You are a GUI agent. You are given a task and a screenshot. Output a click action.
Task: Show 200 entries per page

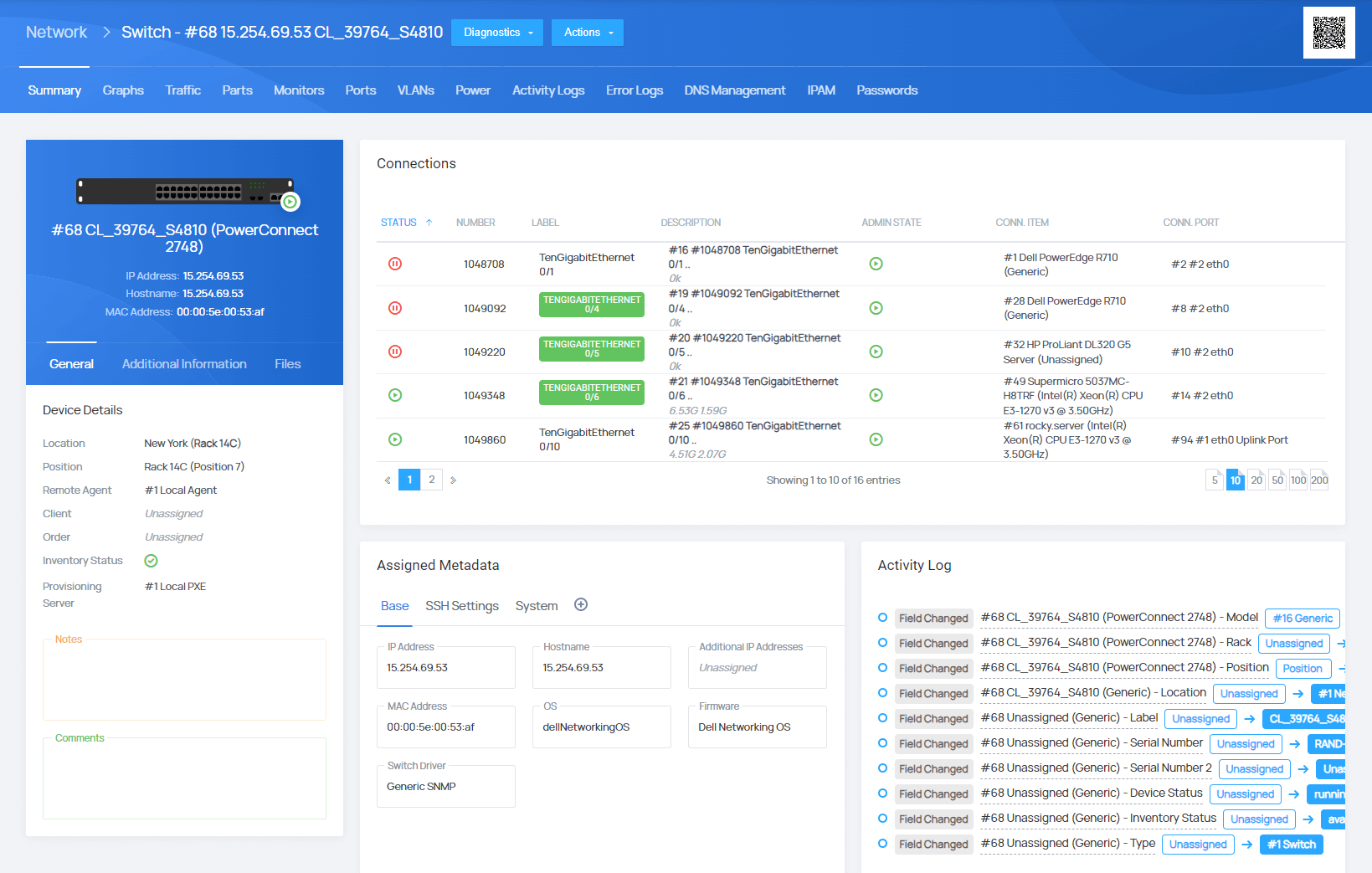point(1319,480)
